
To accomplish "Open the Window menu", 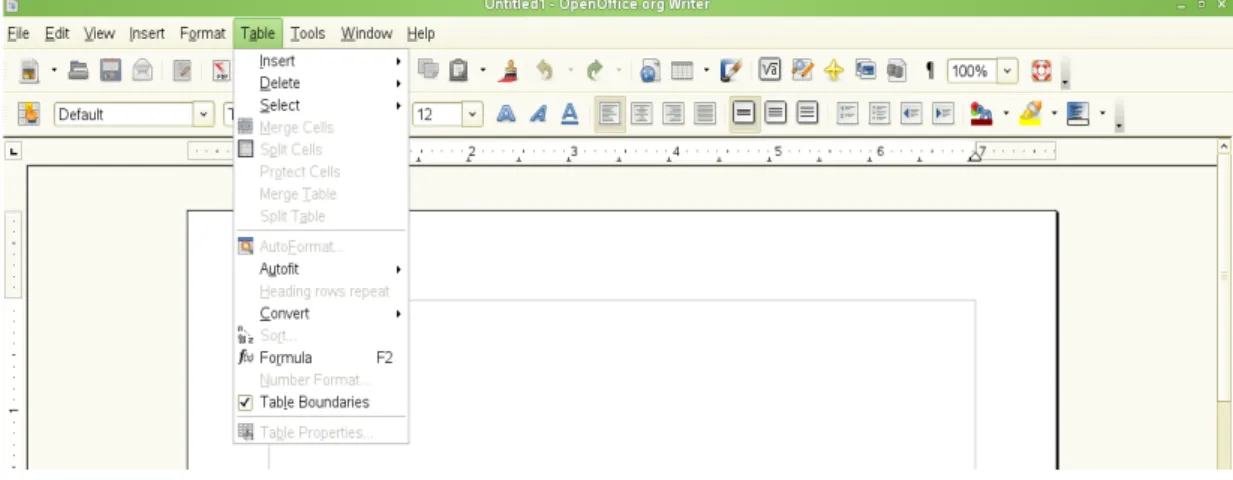I will click(367, 33).
